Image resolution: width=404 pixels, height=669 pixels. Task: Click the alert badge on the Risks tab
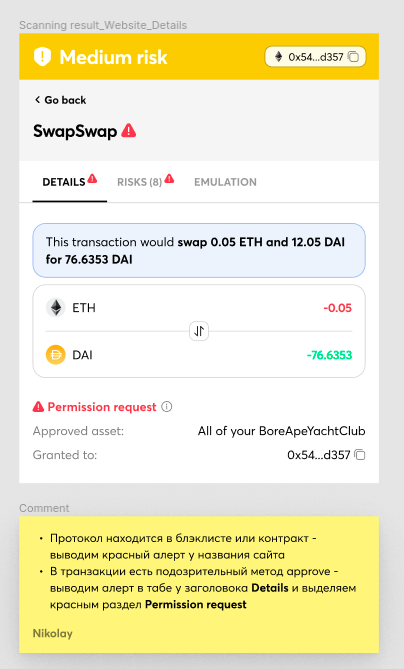(169, 178)
